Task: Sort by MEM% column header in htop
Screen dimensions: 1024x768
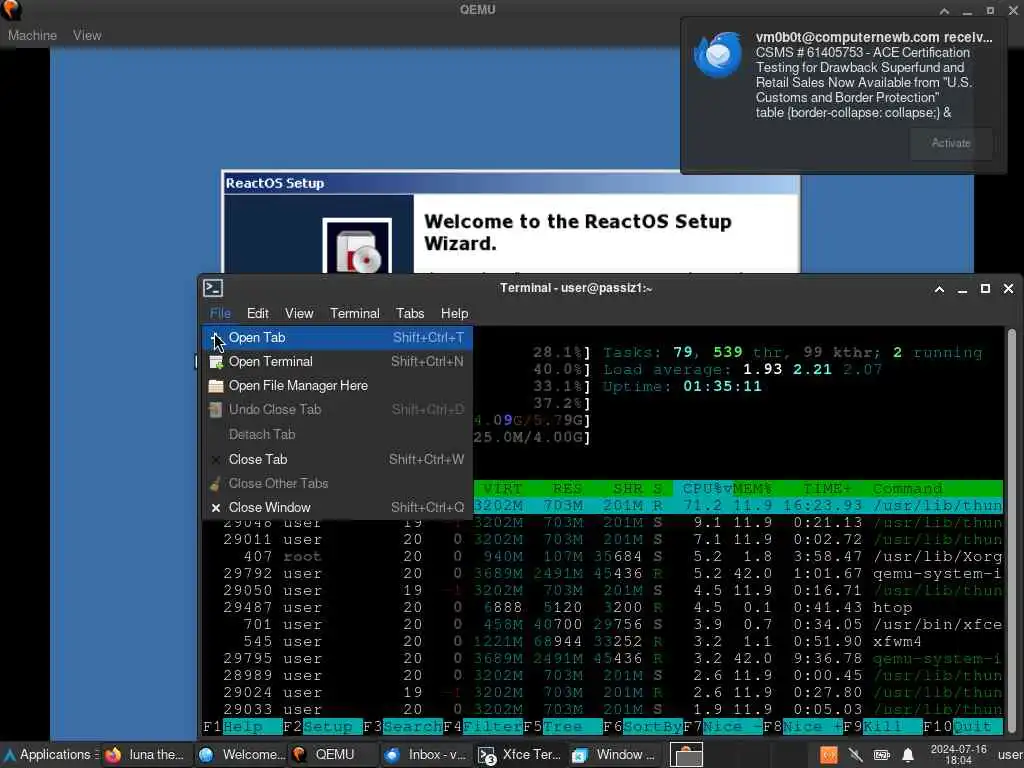Action: click(752, 488)
